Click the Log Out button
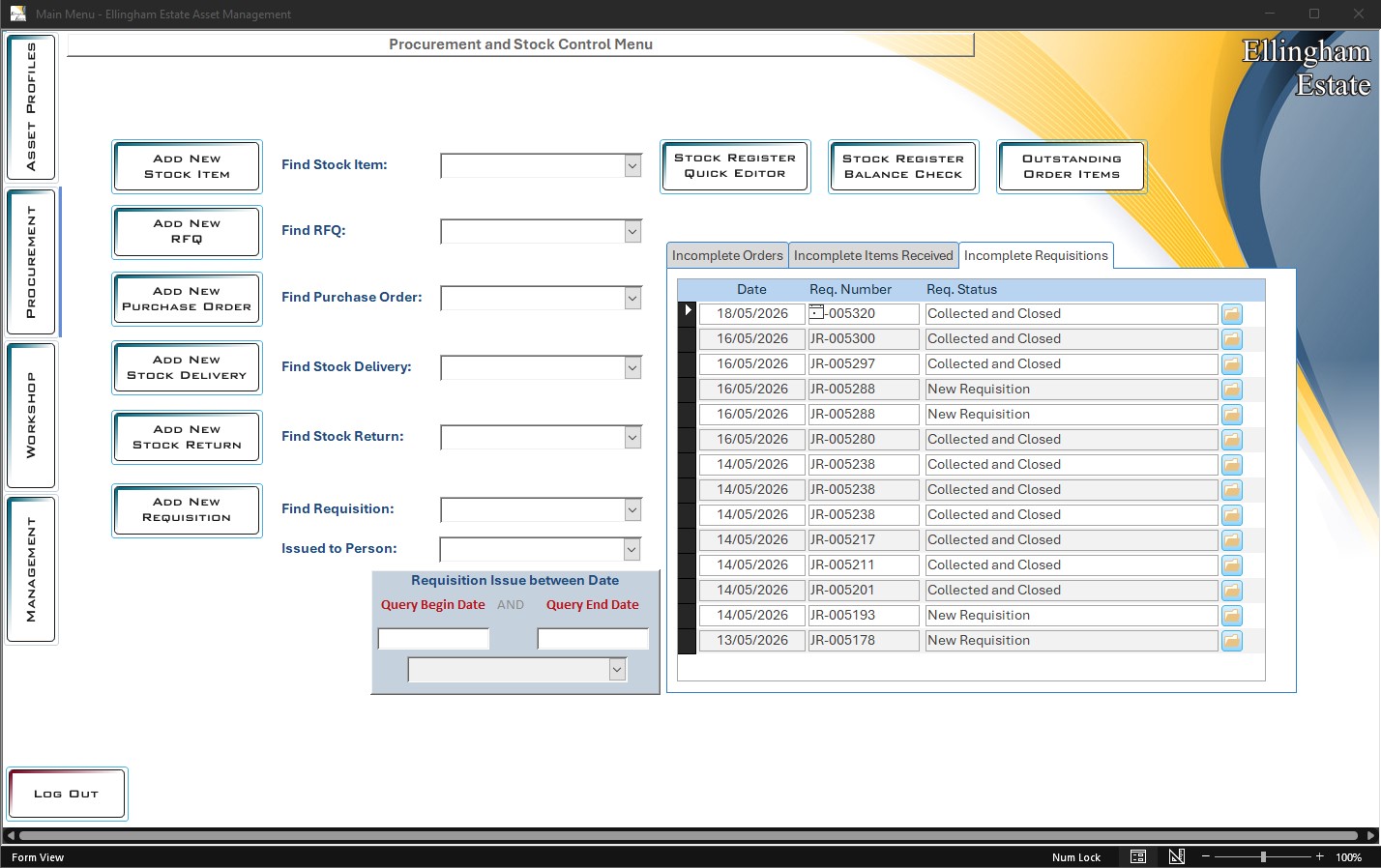The image size is (1381, 868). tap(66, 794)
